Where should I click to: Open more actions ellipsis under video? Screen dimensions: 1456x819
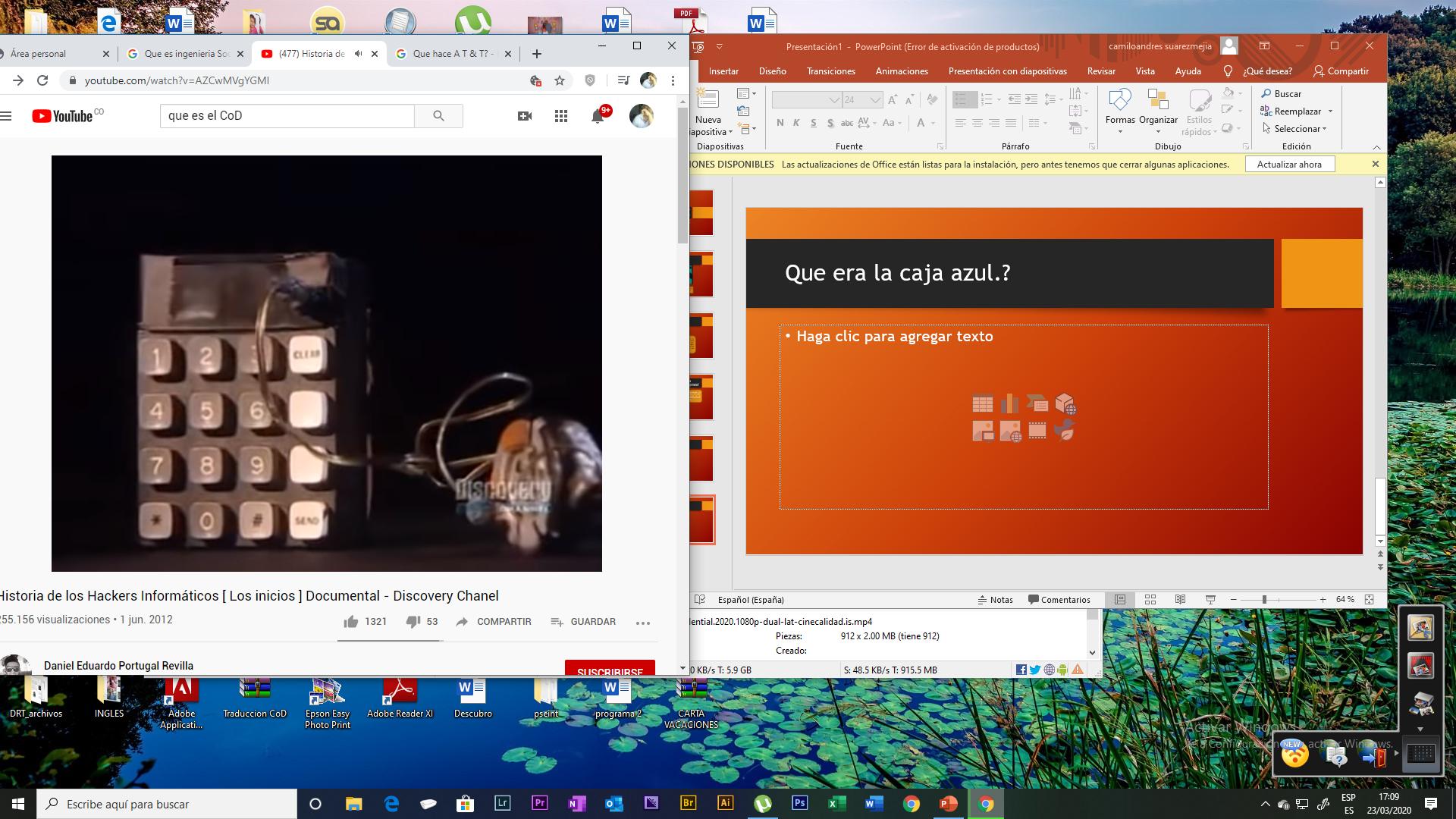[x=643, y=623]
